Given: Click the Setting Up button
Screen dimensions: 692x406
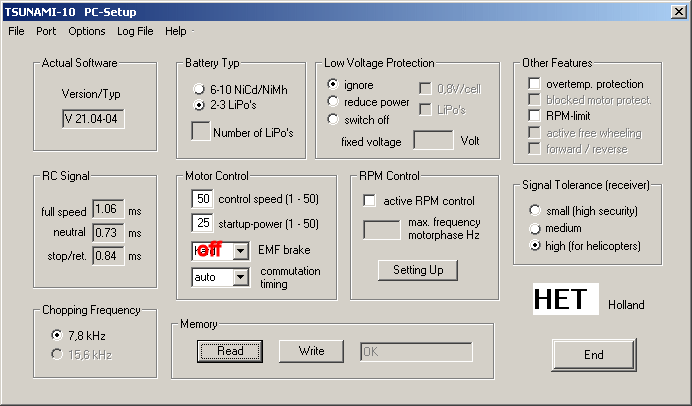Looking at the screenshot, I should [418, 270].
